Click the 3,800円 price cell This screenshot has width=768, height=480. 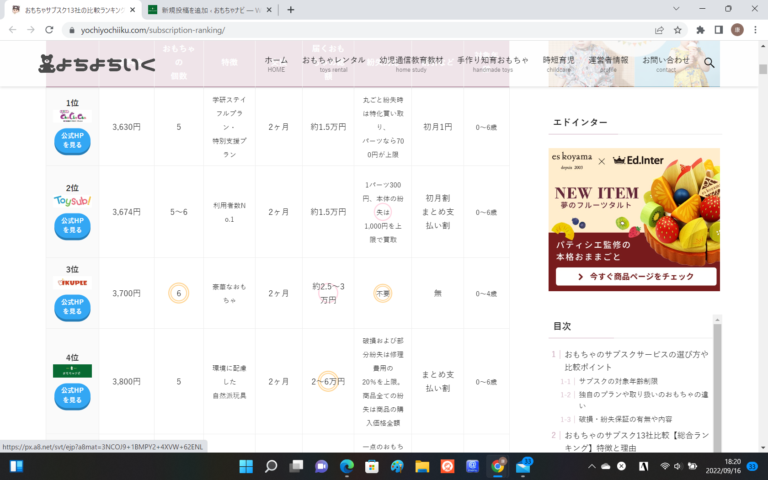126,382
